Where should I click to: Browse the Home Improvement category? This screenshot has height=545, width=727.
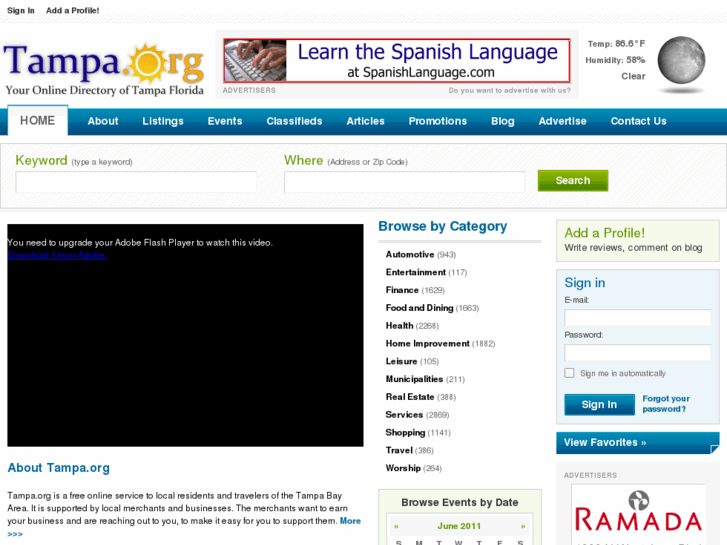[427, 344]
